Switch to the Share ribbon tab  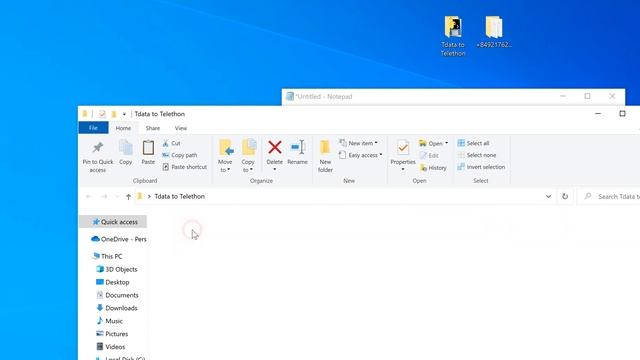[153, 128]
